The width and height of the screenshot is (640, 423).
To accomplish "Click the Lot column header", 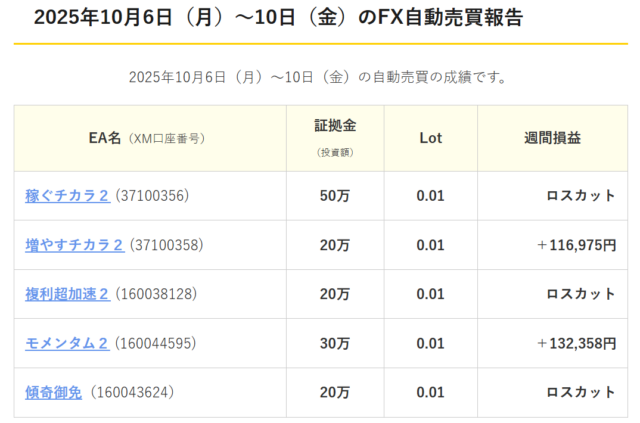I will pos(430,138).
